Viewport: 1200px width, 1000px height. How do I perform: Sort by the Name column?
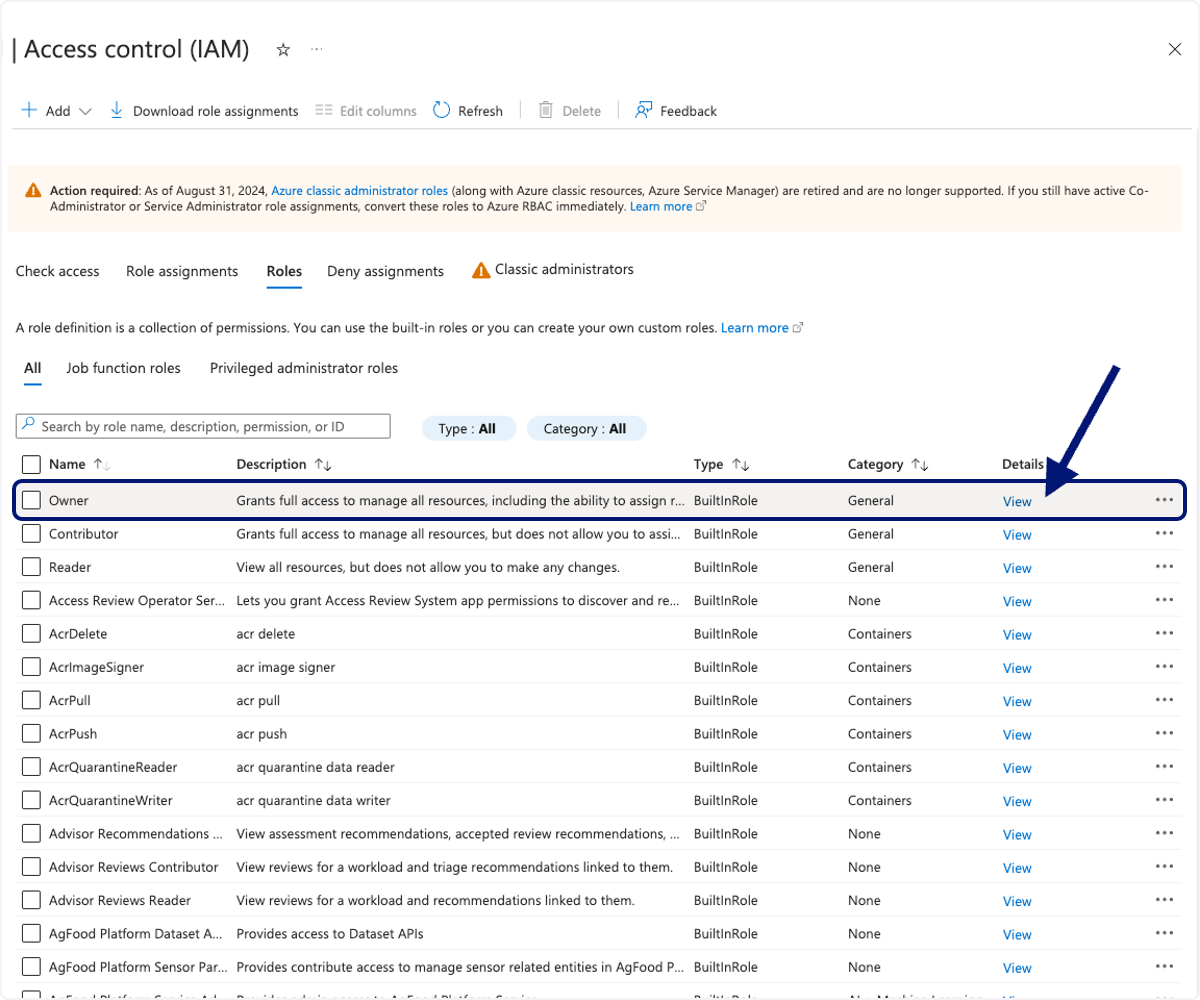click(79, 464)
